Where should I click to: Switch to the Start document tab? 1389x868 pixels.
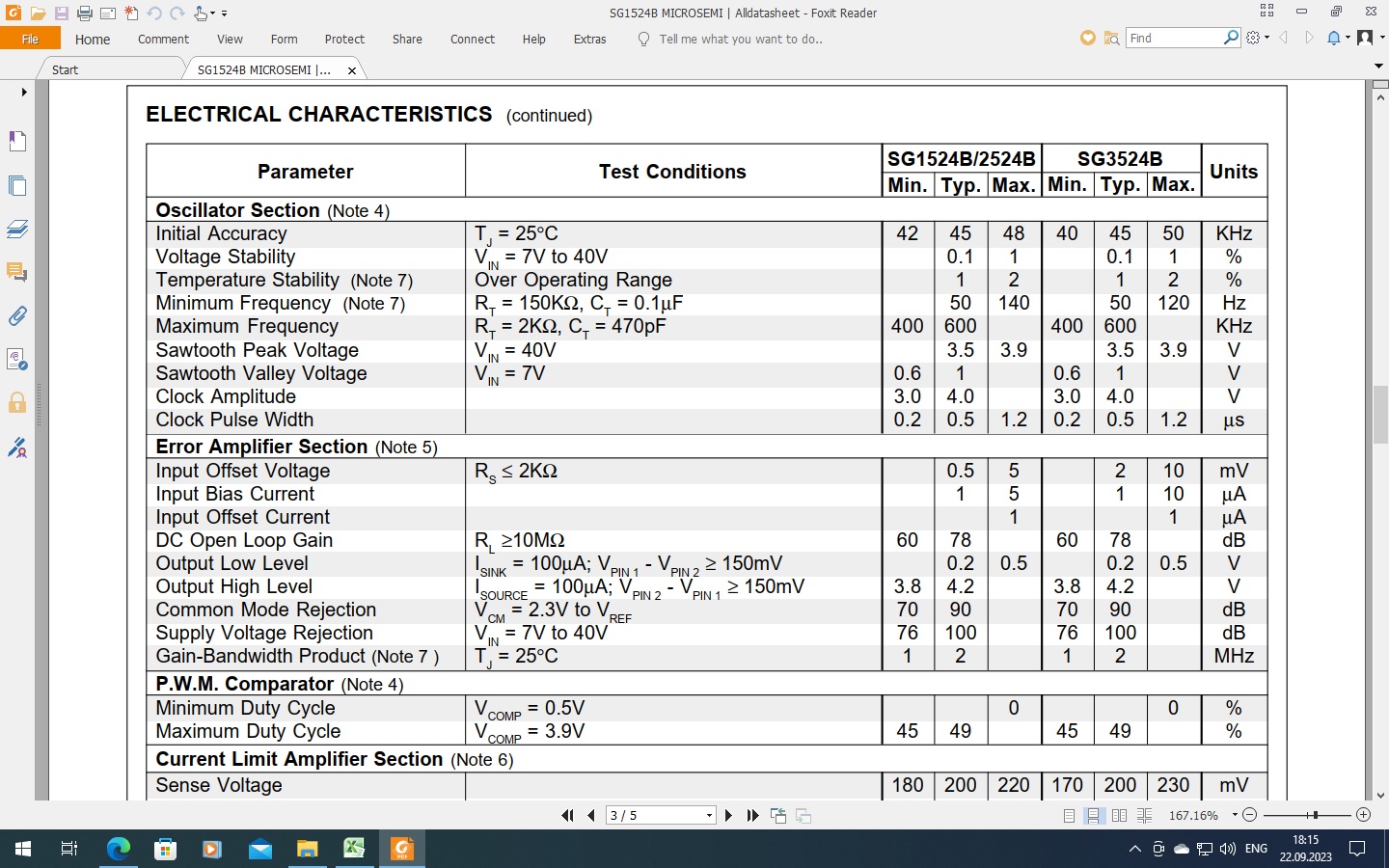[66, 69]
